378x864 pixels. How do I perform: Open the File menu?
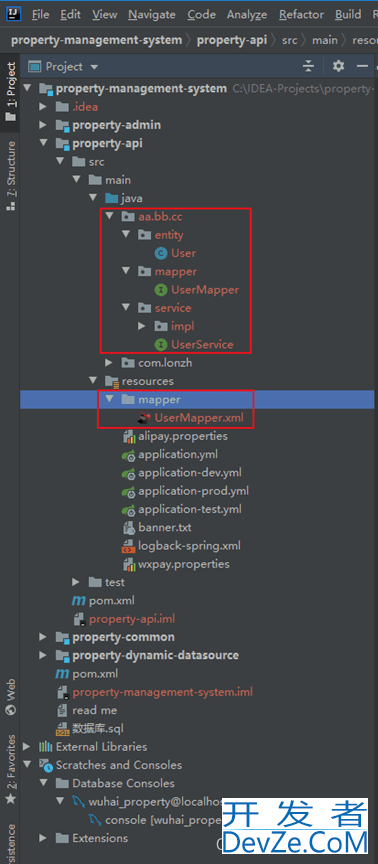point(40,15)
